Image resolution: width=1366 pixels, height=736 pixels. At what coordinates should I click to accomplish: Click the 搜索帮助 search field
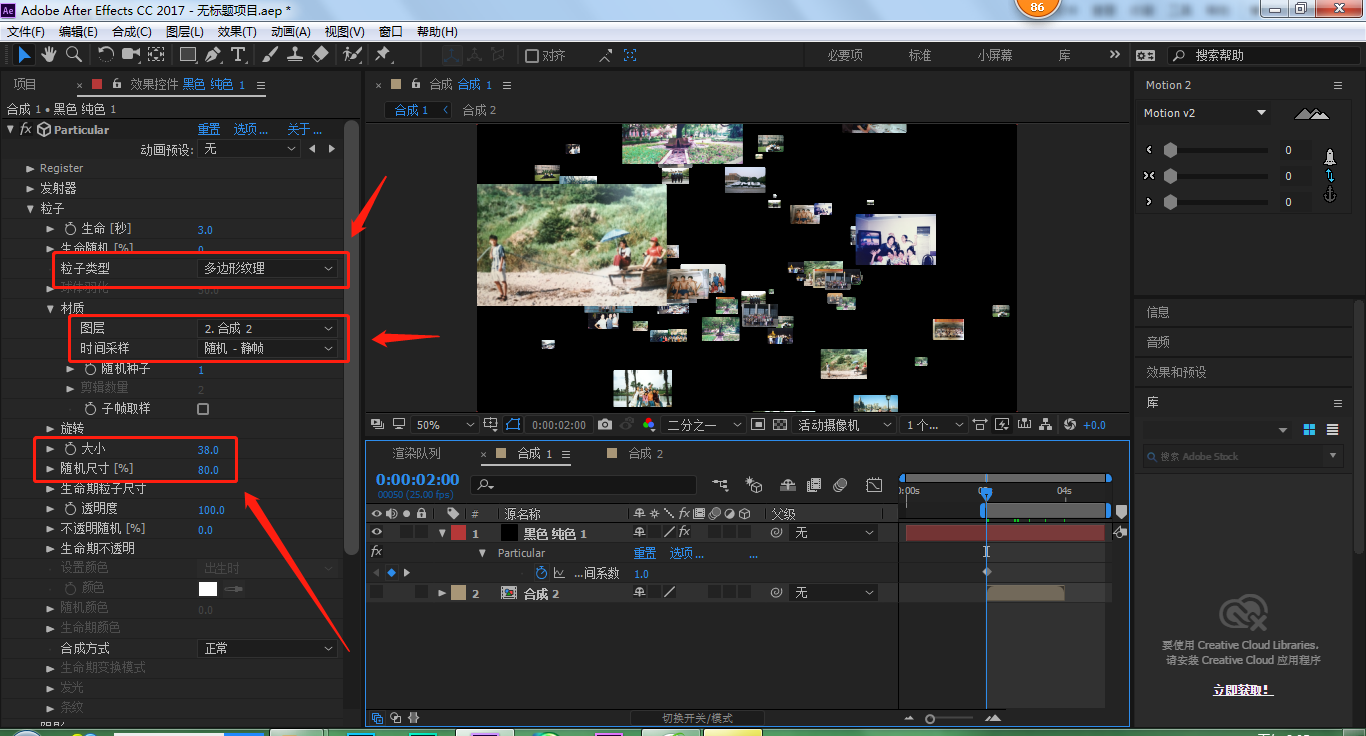[1262, 56]
